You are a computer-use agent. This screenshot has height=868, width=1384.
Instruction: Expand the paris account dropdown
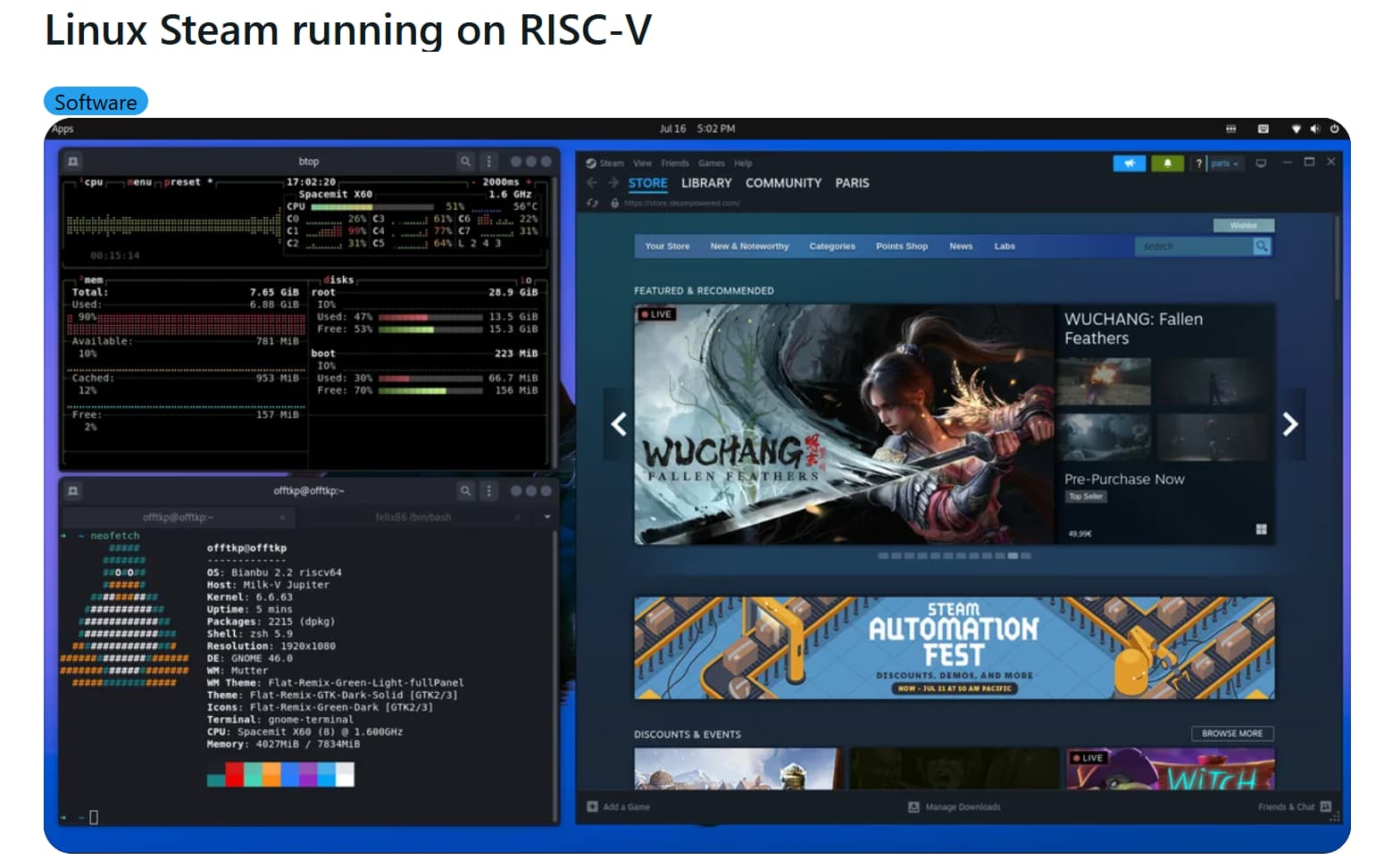1224,163
